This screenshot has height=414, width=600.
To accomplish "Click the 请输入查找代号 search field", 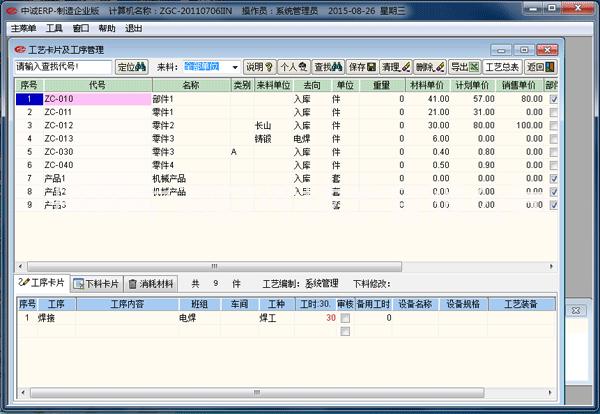I will point(63,67).
